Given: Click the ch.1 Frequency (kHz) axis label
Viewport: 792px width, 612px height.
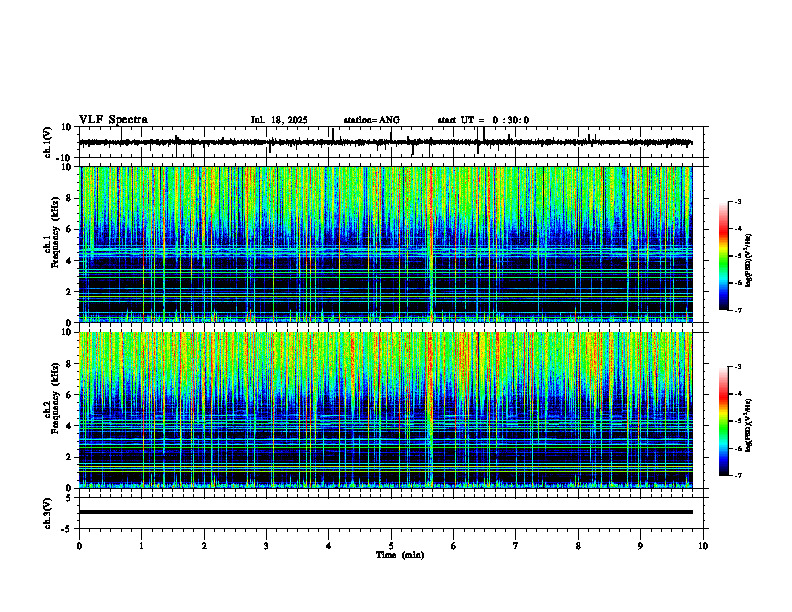Looking at the screenshot, I should click(52, 244).
